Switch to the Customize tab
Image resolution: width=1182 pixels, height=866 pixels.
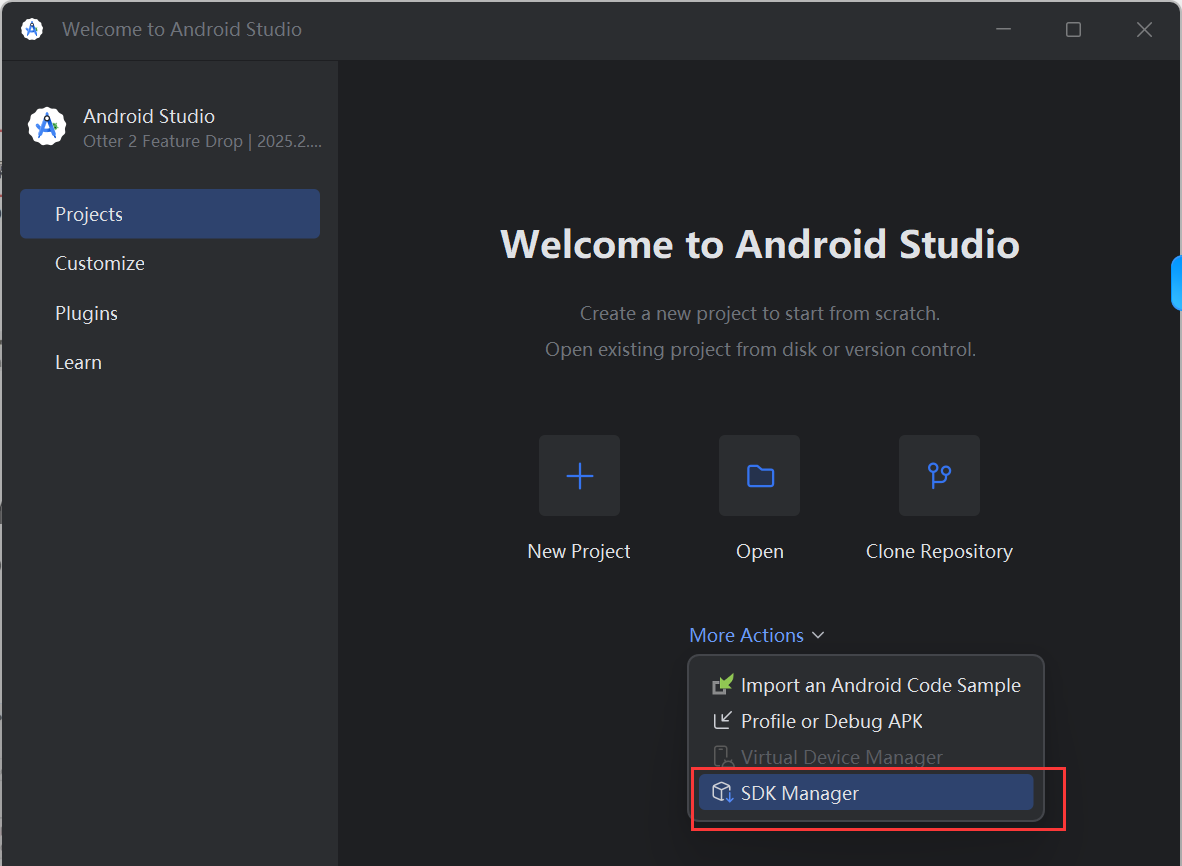point(100,263)
